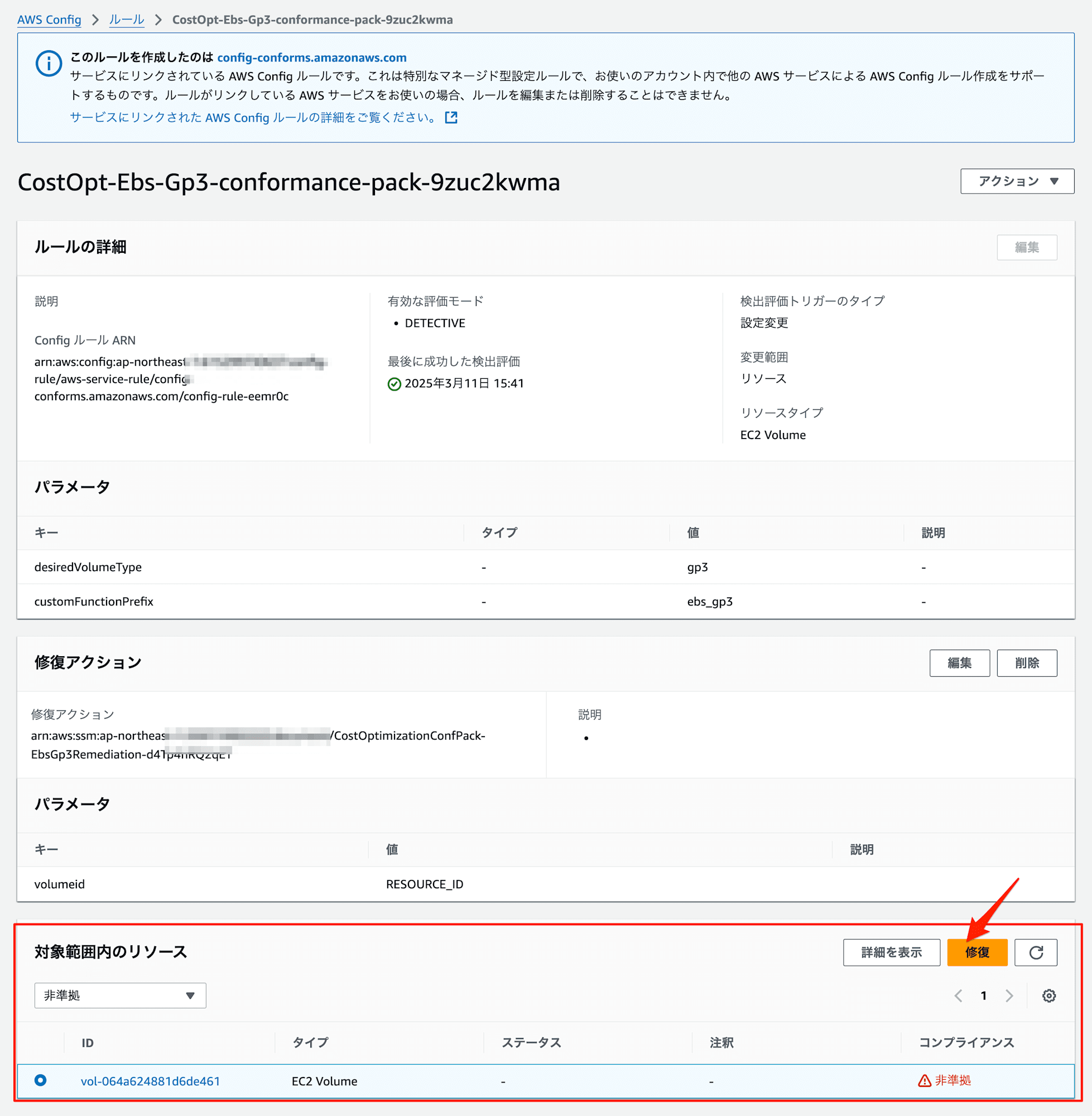The height and width of the screenshot is (1116, 1092).
Task: Click the EC2 Volume resource type value
Action: (772, 435)
